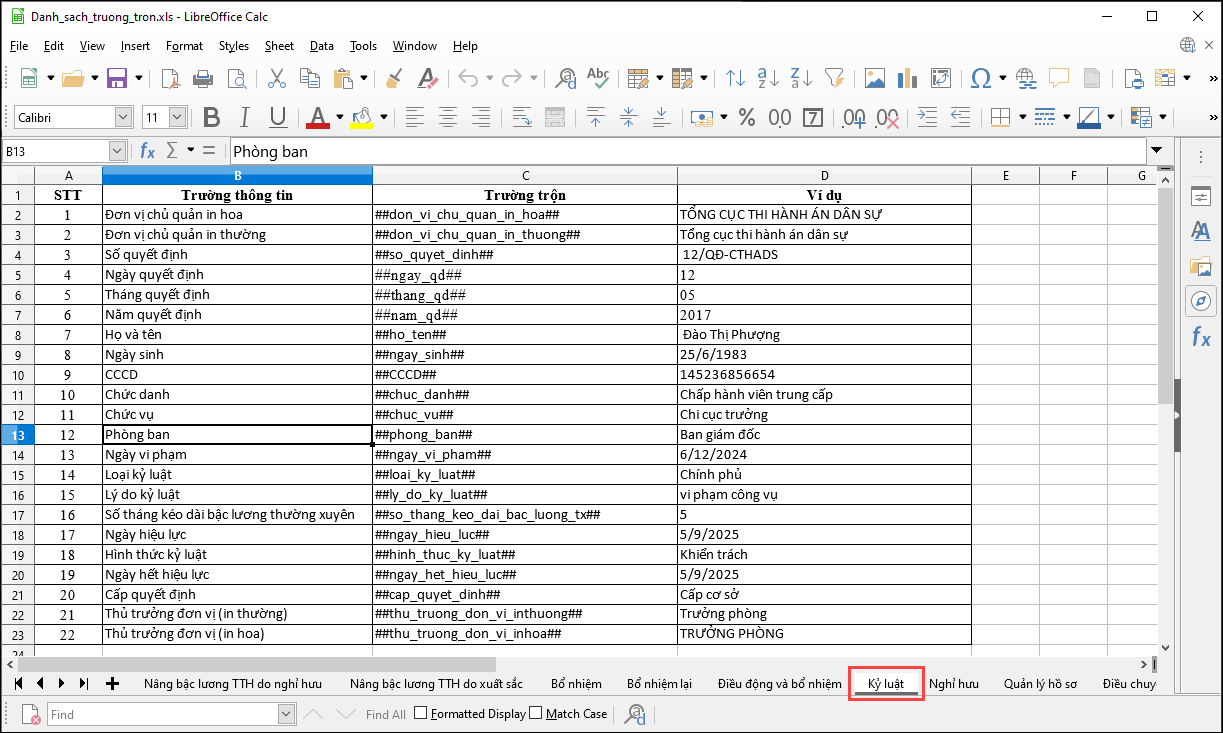Switch to the Nghỉ hưu sheet tab

coord(953,684)
